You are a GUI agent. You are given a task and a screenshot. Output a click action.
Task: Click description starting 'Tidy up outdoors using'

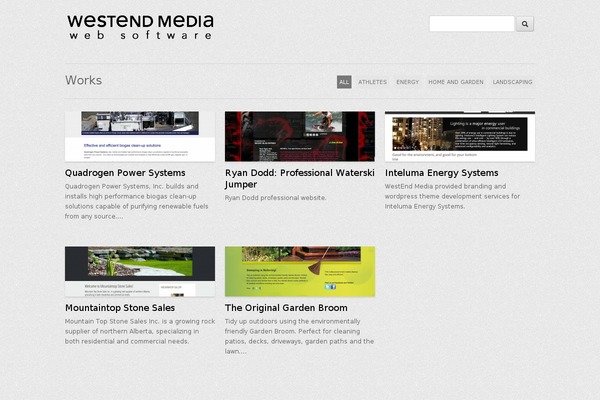coord(300,336)
